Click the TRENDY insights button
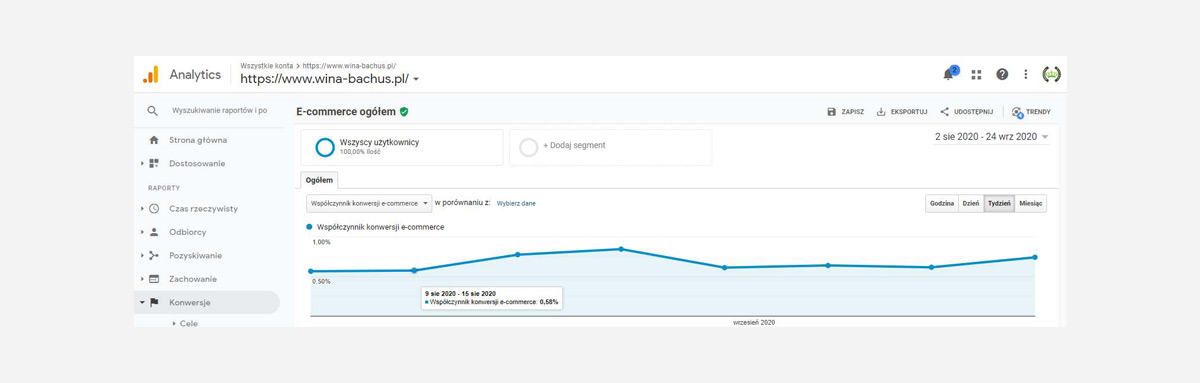Viewport: 1200px width, 383px height. point(1031,112)
